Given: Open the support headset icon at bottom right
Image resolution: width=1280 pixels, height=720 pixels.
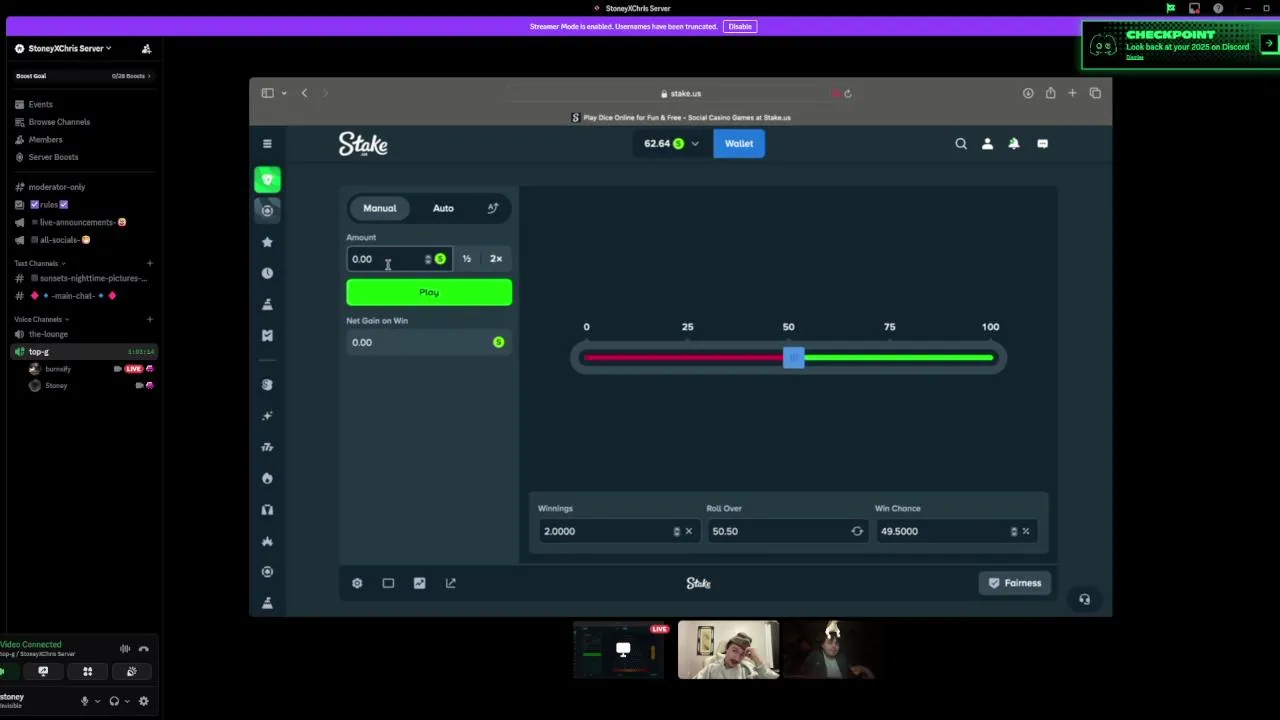Looking at the screenshot, I should (1084, 599).
